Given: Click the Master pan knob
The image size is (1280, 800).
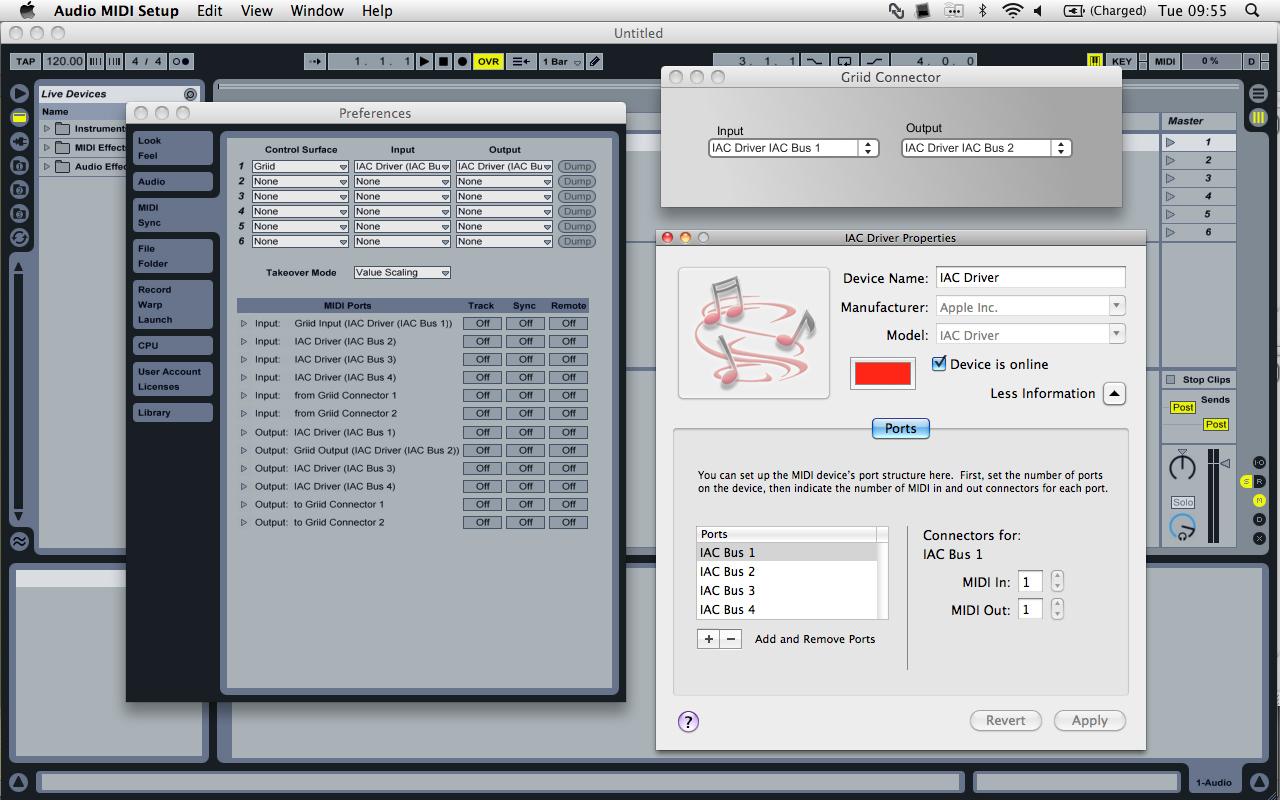Looking at the screenshot, I should 1182,465.
